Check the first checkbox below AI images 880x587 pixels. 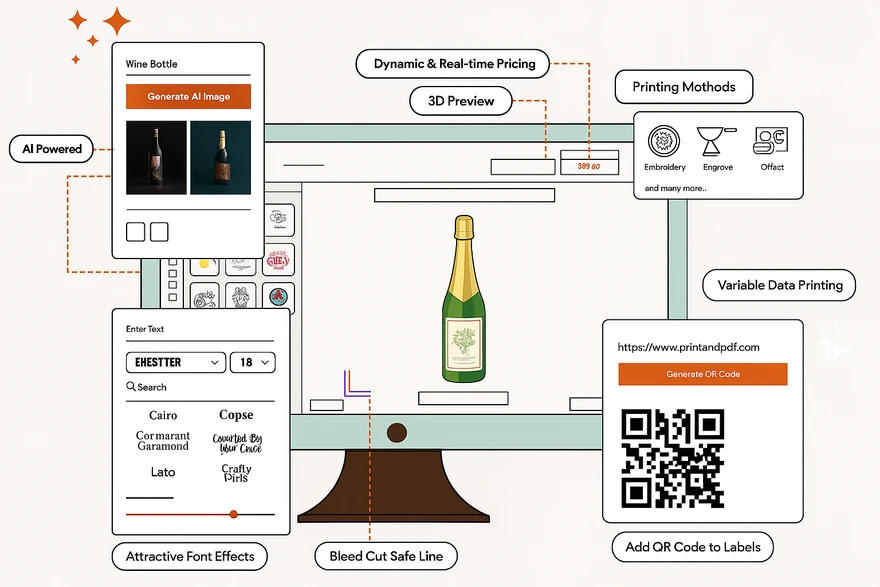pos(135,230)
